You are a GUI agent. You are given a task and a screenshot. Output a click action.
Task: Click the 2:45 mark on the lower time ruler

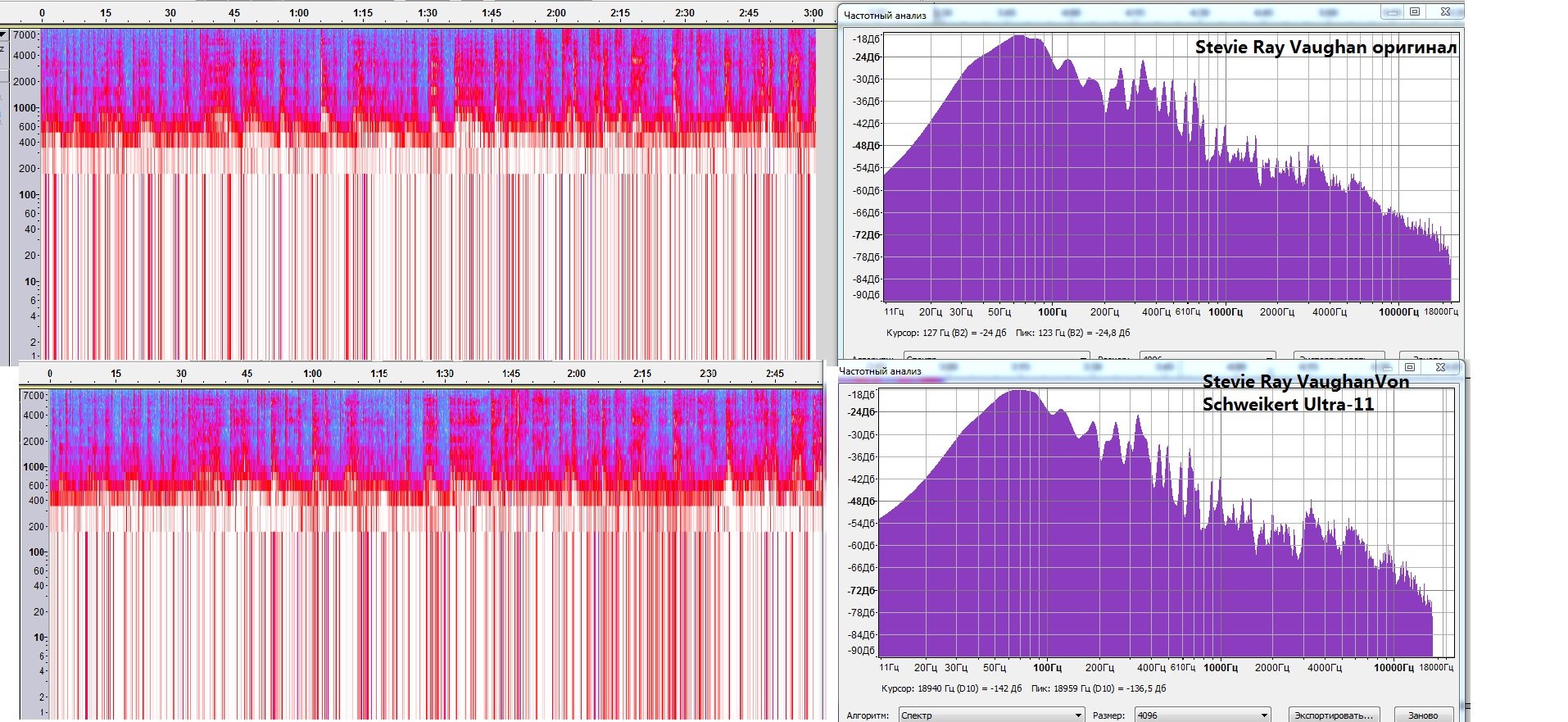(774, 373)
